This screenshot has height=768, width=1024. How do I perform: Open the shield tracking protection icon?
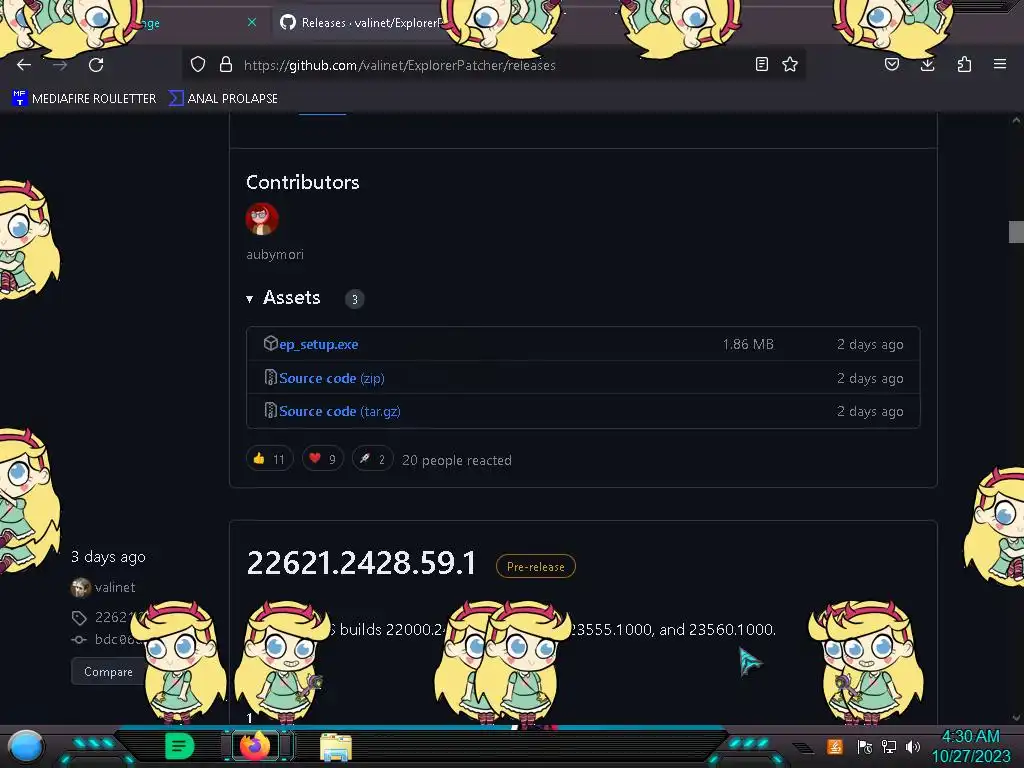198,65
